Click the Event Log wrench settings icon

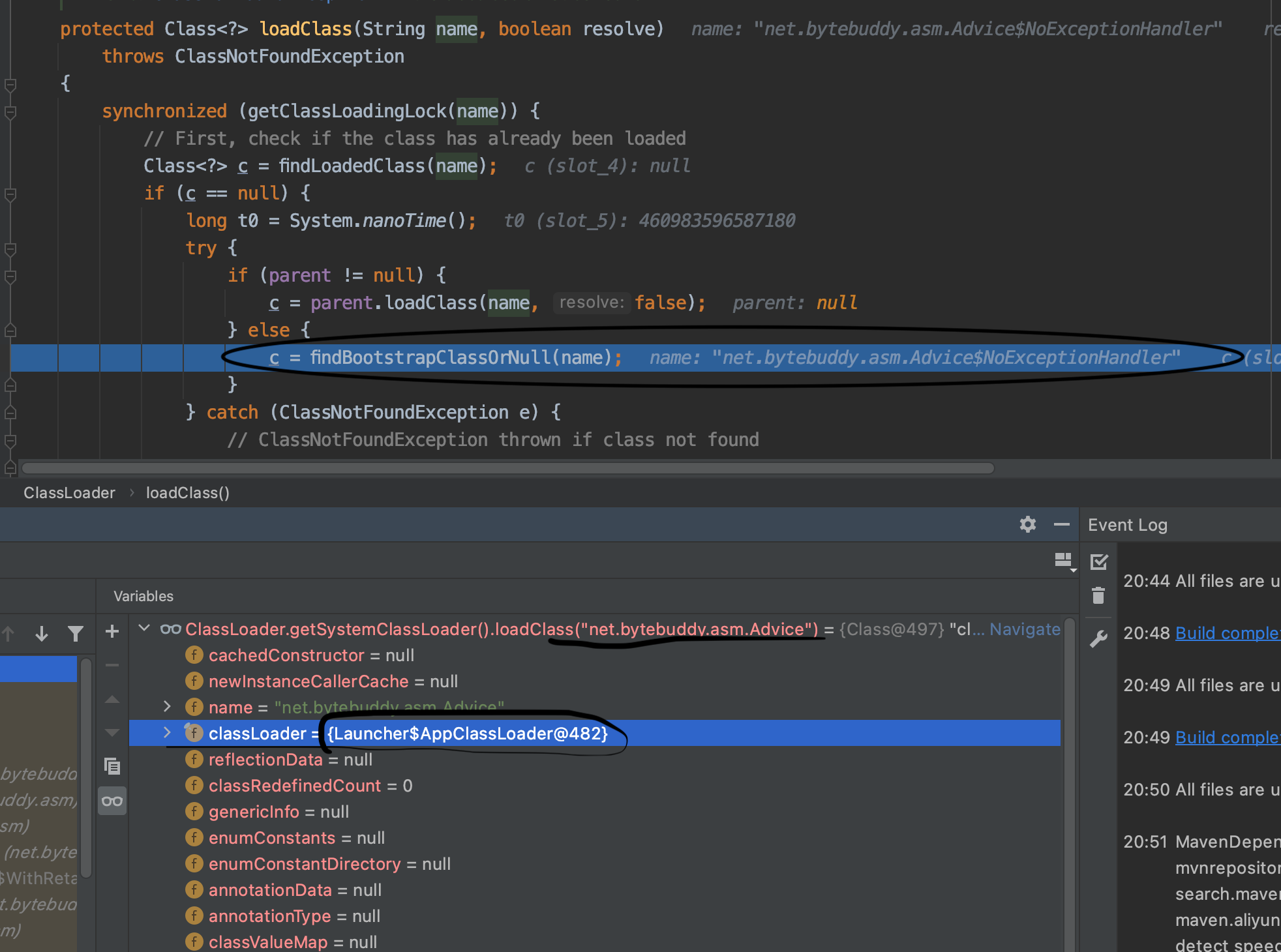click(1099, 638)
